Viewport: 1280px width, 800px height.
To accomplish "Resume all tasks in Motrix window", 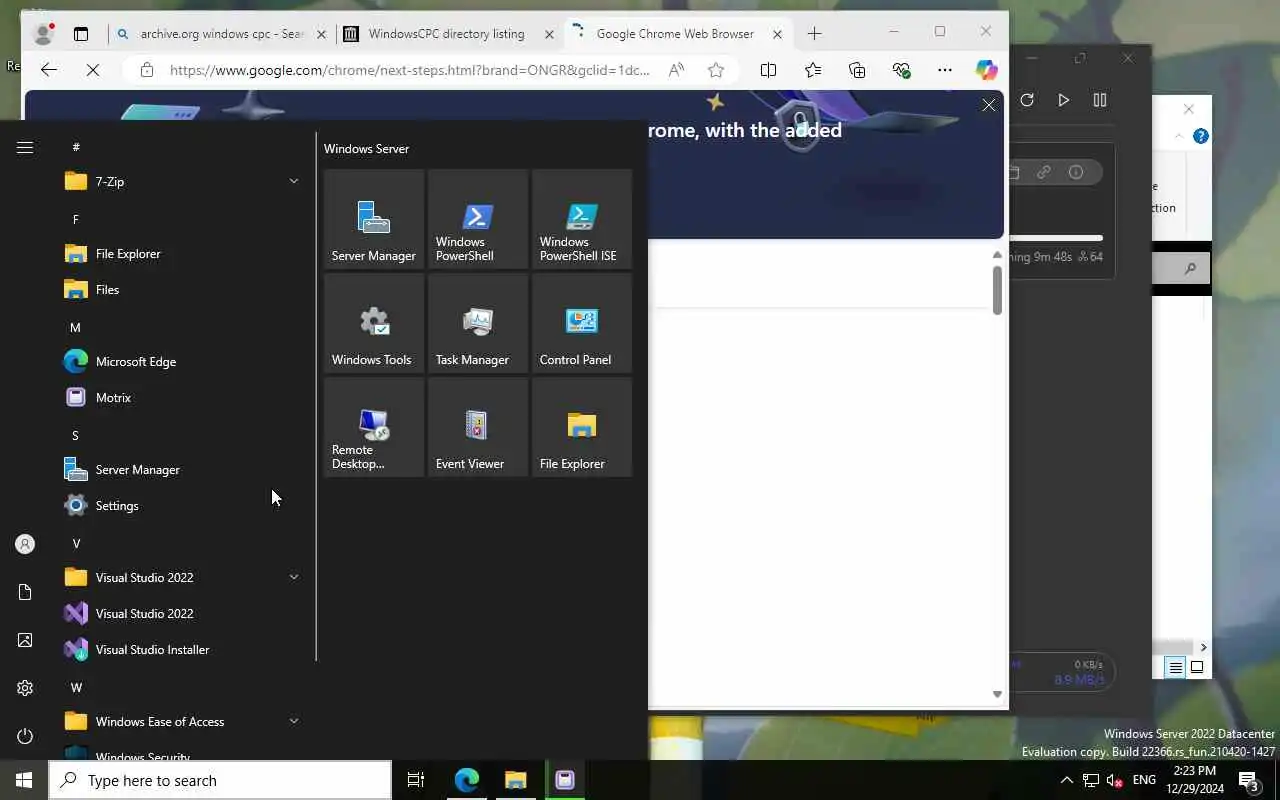I will point(1063,100).
